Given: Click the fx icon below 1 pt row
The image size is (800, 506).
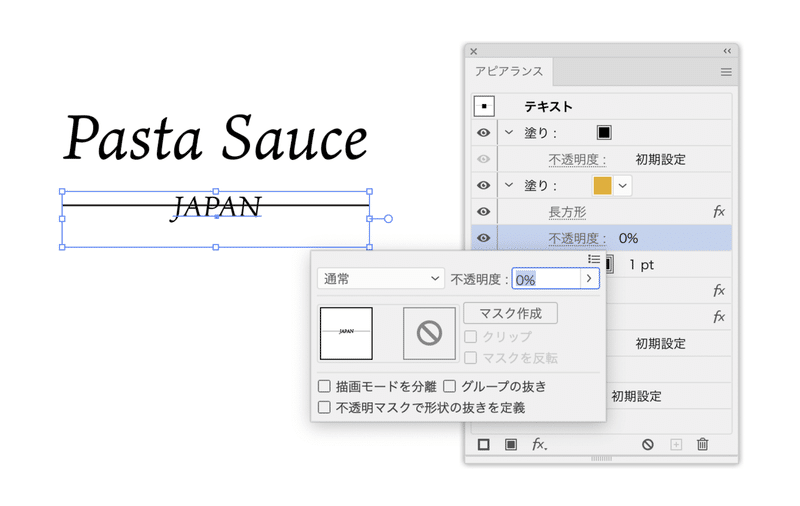Looking at the screenshot, I should (718, 290).
